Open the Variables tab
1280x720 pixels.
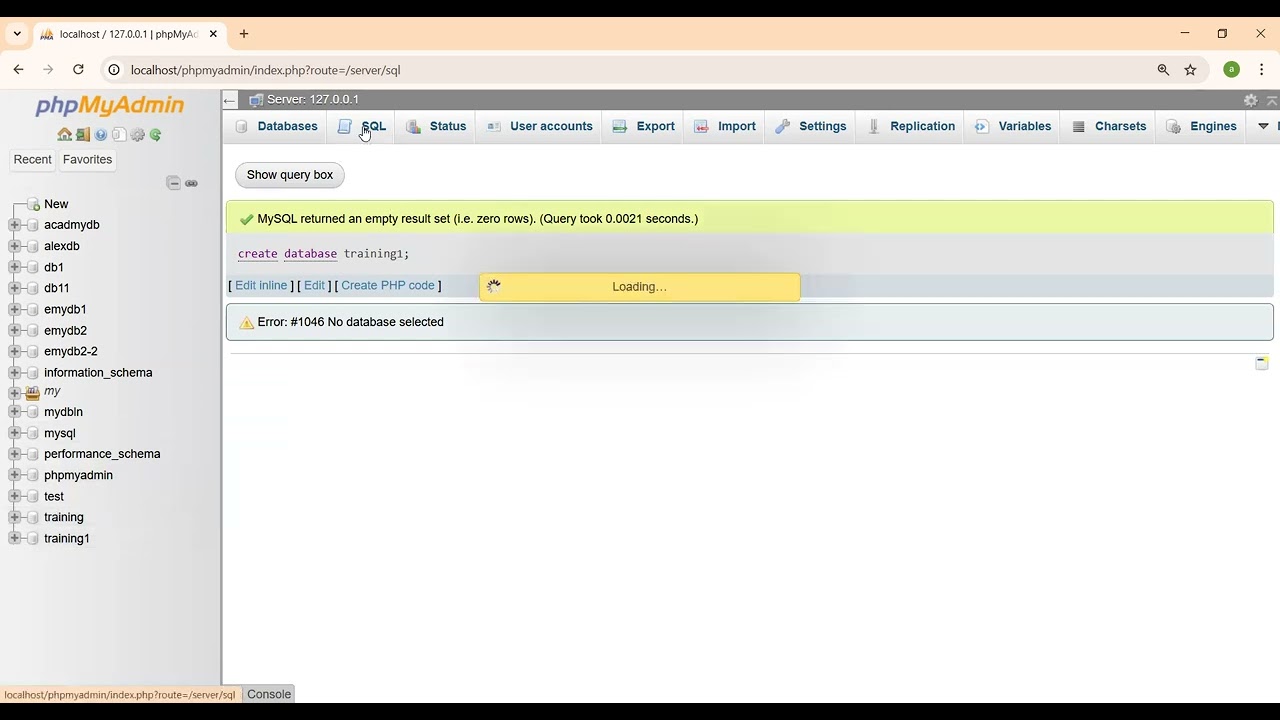click(1013, 126)
